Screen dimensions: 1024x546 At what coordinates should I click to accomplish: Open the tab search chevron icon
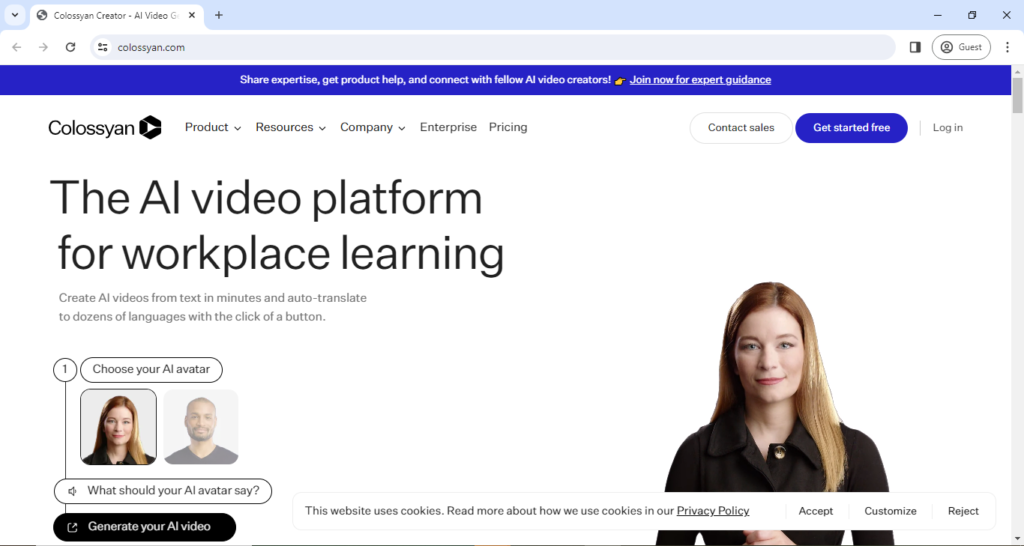15,15
